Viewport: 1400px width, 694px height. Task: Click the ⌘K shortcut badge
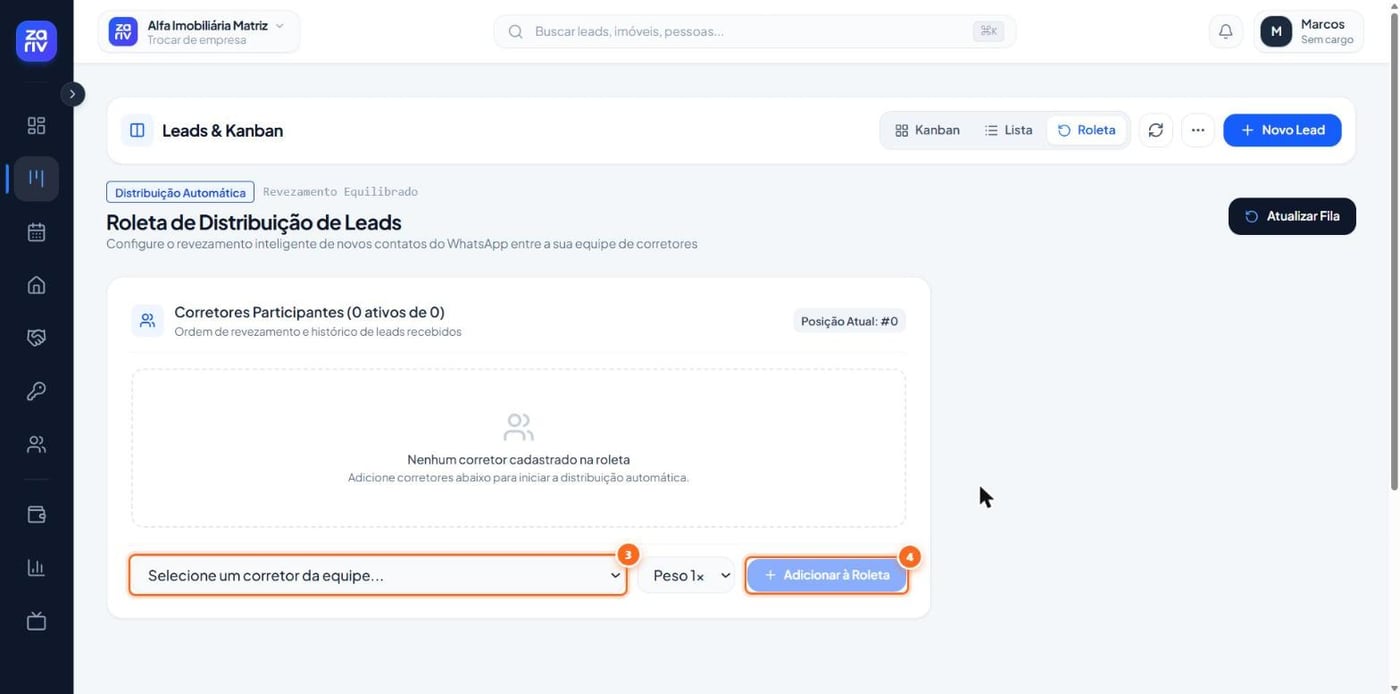click(988, 32)
